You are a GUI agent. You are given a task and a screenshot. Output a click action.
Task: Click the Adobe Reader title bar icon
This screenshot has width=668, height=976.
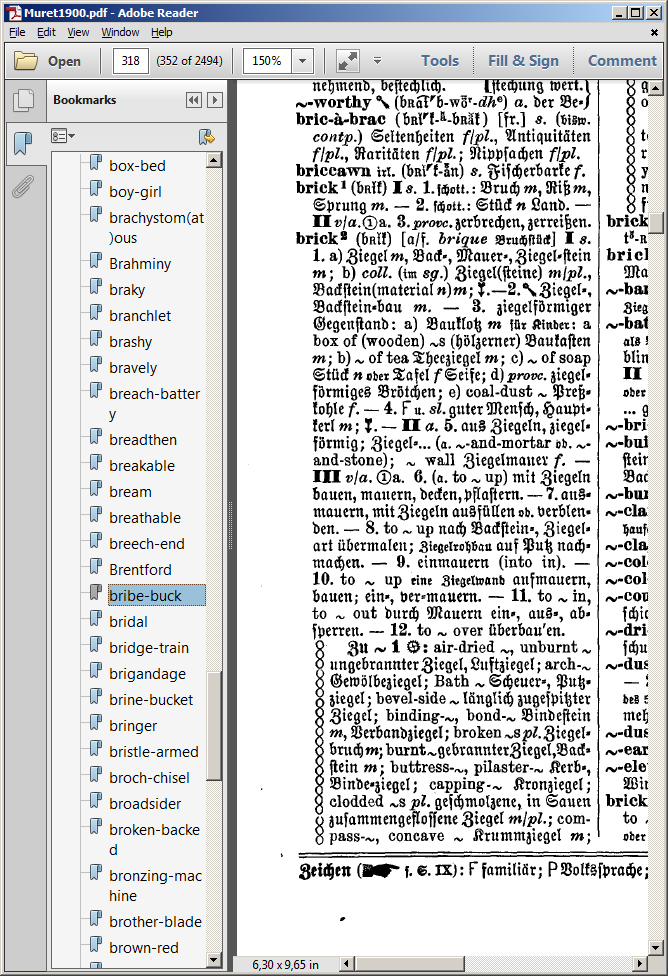click(x=14, y=12)
